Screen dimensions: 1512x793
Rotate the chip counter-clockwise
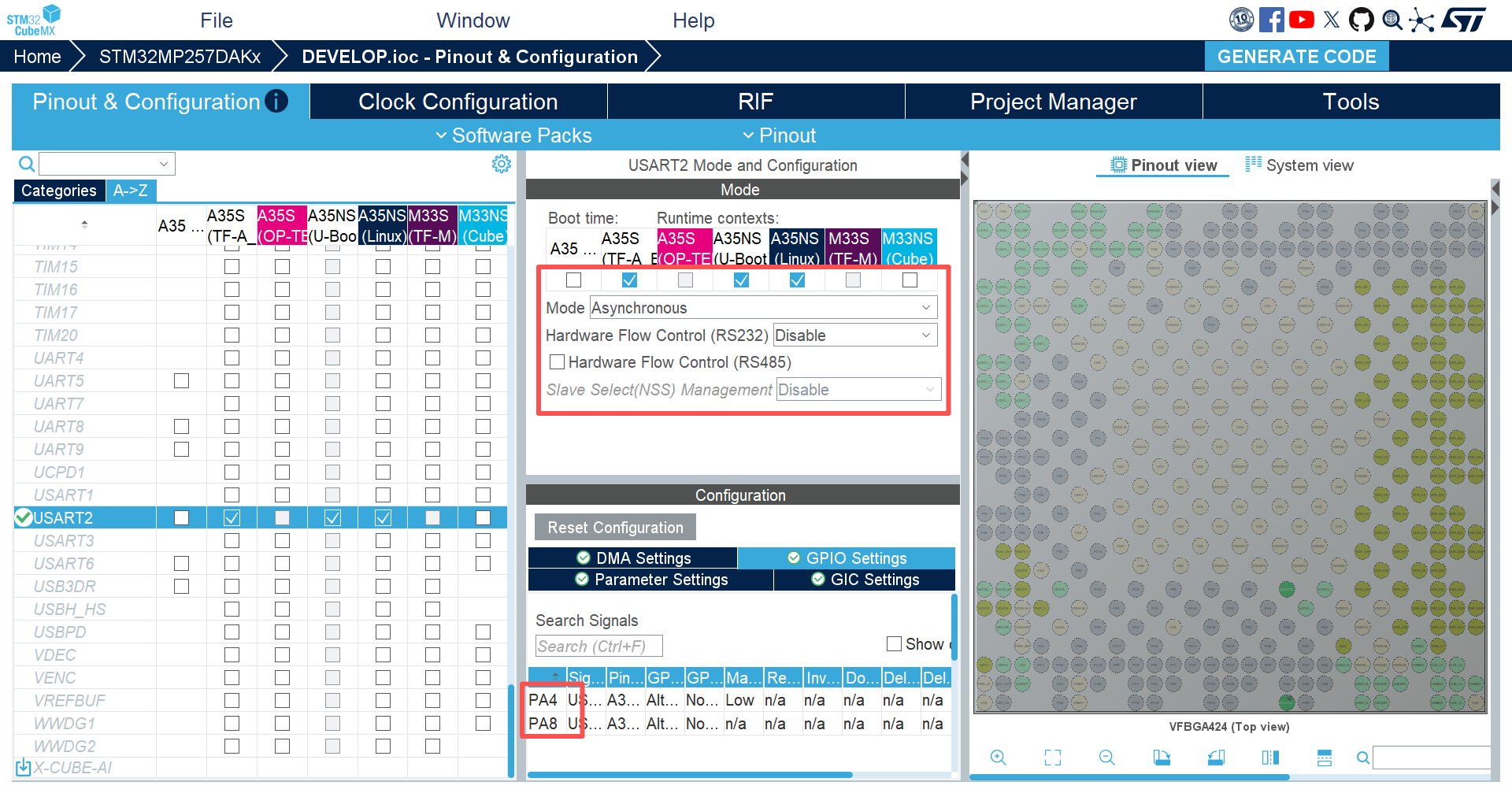(1216, 758)
